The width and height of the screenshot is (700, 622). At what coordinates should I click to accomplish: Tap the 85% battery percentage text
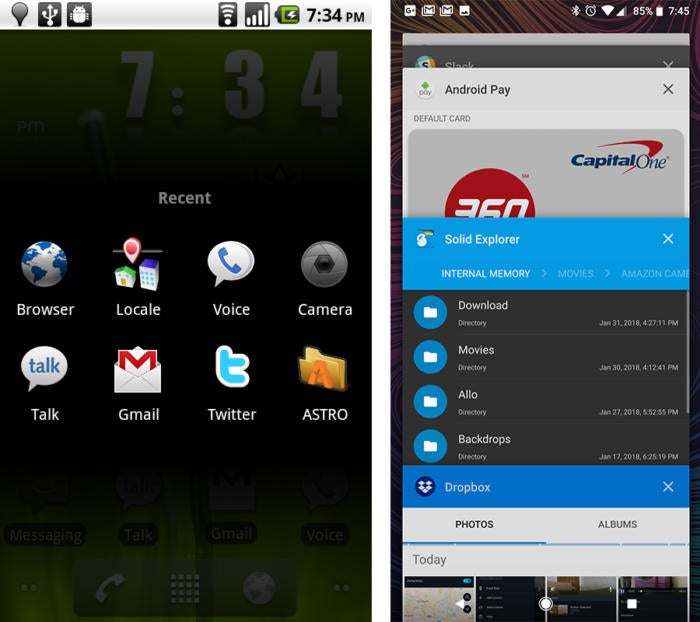[x=642, y=11]
